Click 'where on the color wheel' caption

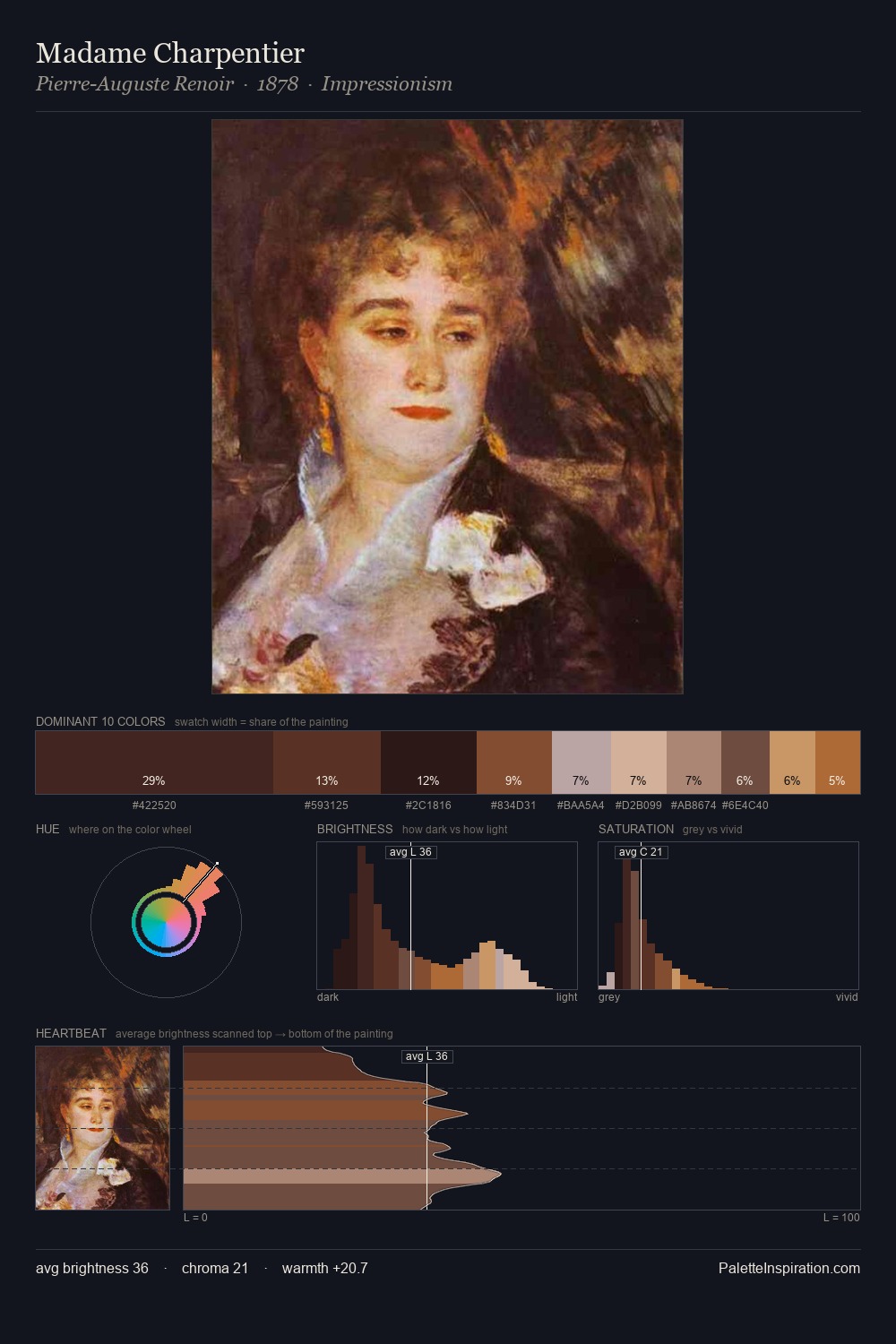click(130, 830)
